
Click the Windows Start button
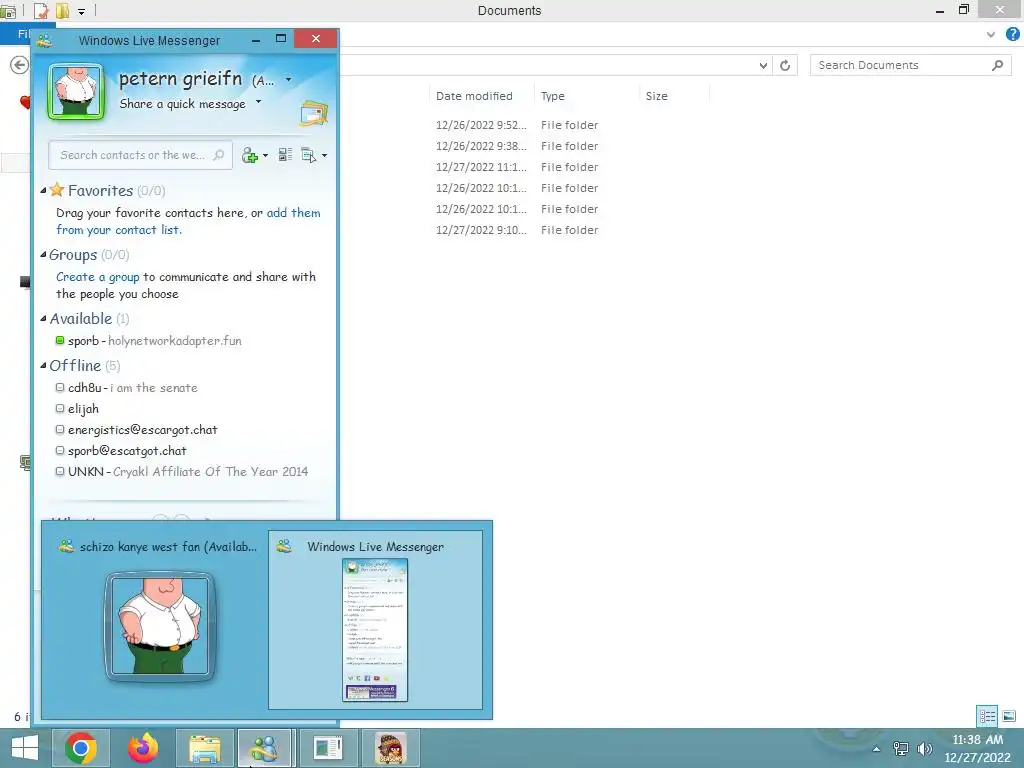pos(25,748)
